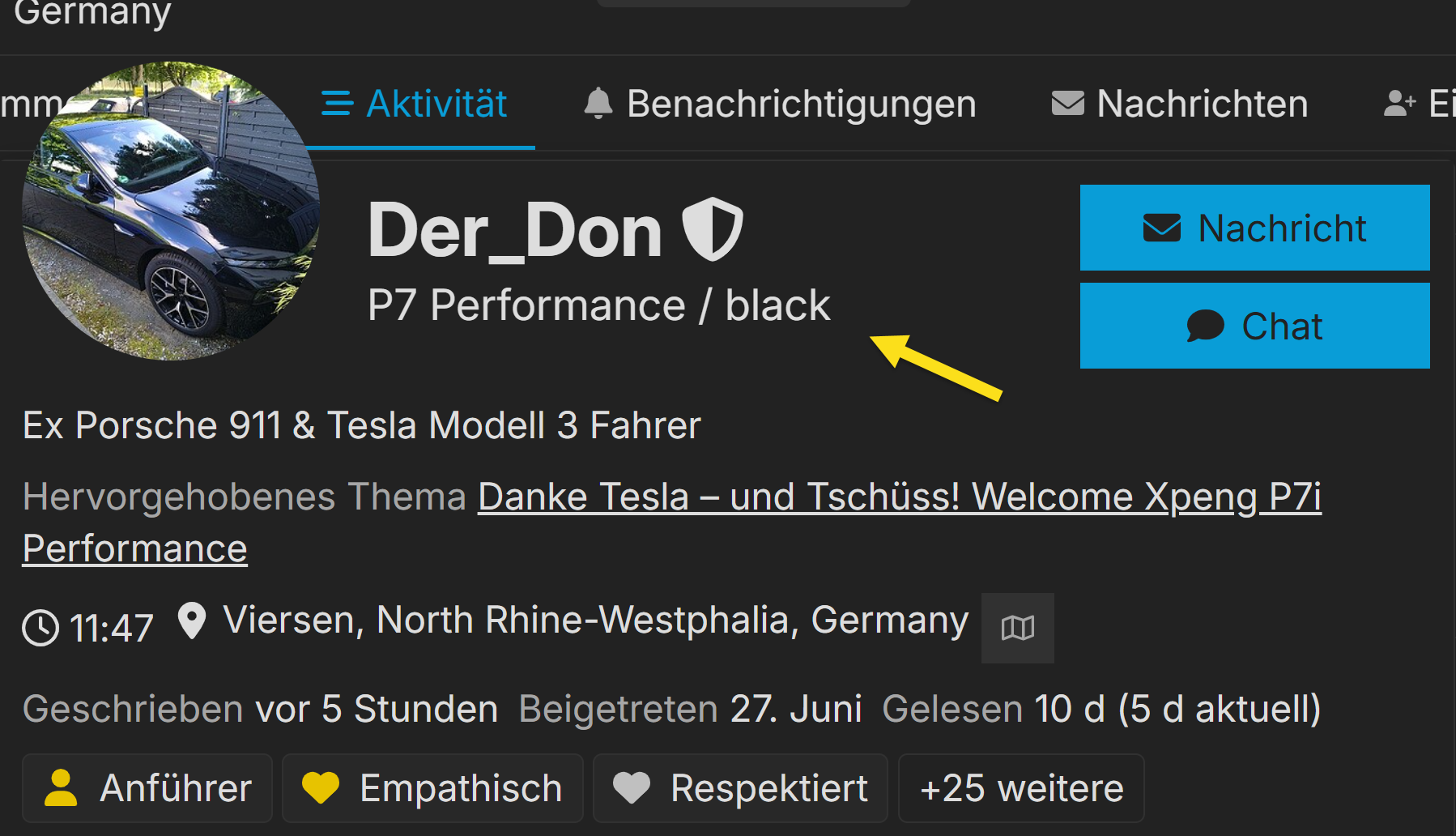This screenshot has width=1456, height=836.
Task: Open the map view icon button
Action: click(1017, 628)
